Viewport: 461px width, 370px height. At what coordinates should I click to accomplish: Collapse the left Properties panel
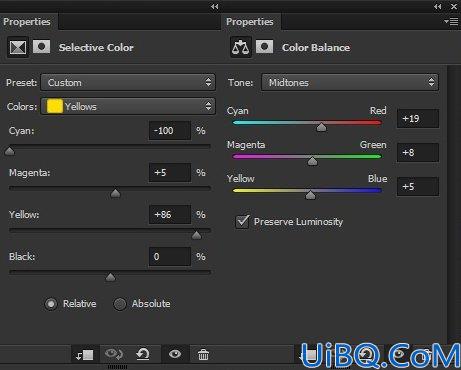click(215, 7)
